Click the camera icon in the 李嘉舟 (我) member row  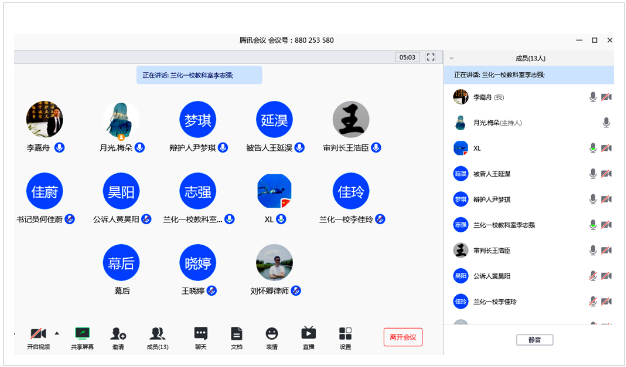pos(606,97)
